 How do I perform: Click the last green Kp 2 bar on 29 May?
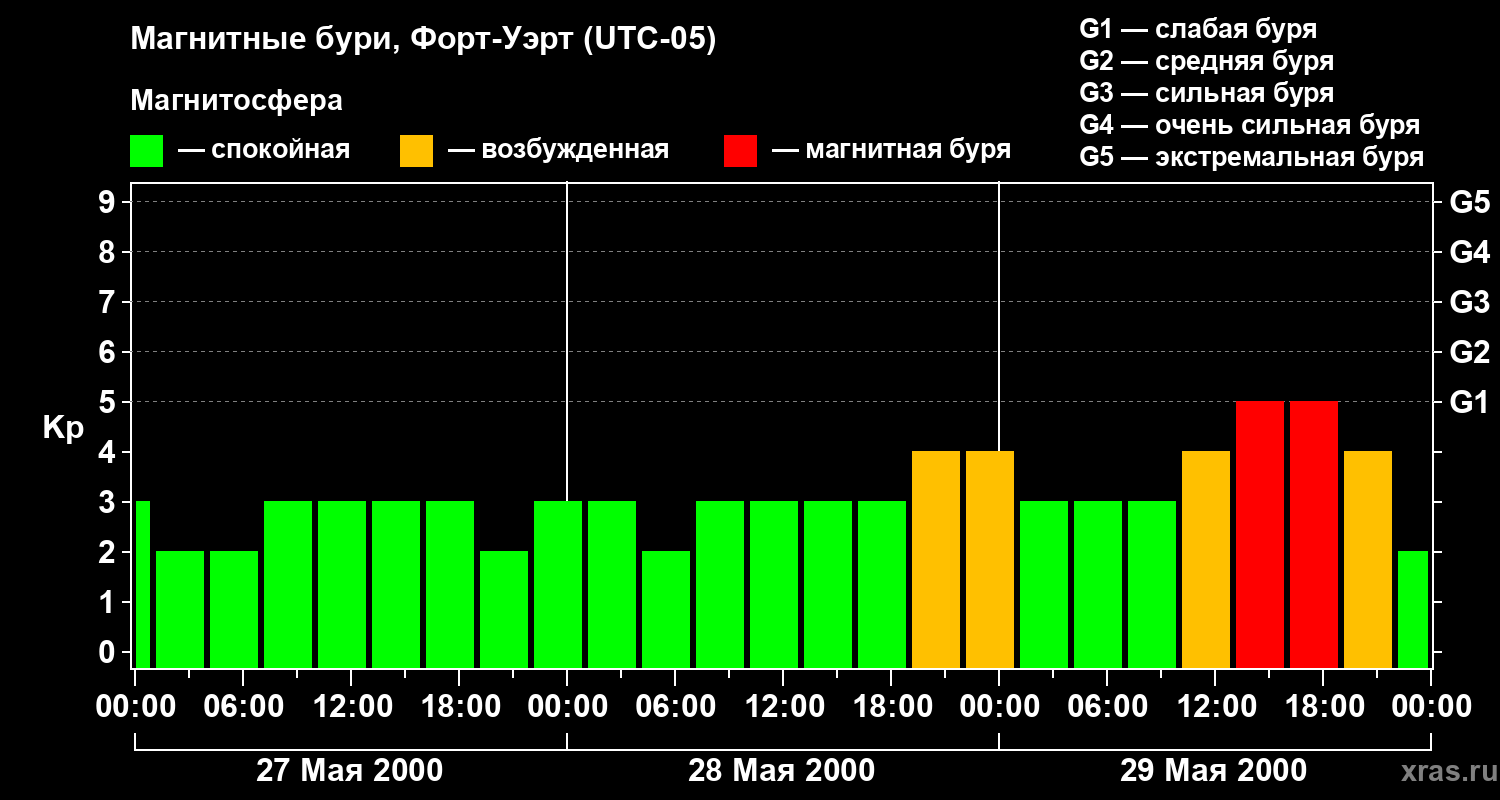coord(1413,610)
